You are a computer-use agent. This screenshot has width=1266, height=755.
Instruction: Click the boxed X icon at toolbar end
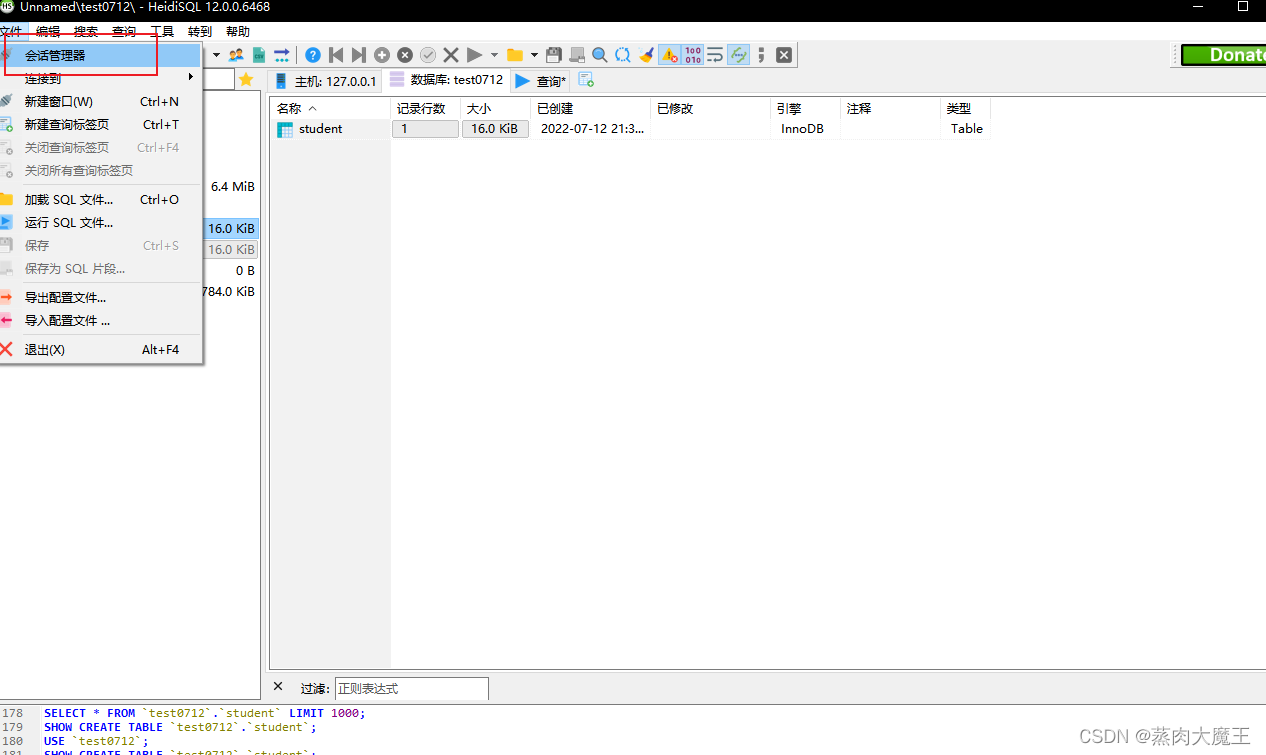(x=784, y=55)
